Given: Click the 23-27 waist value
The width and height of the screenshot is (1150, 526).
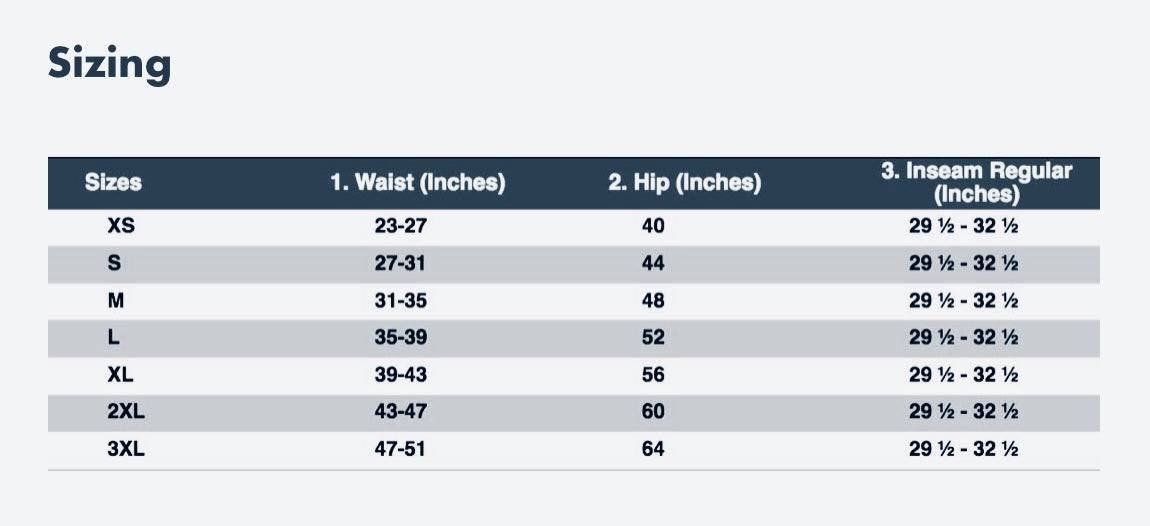Looking at the screenshot, I should click(x=400, y=227).
